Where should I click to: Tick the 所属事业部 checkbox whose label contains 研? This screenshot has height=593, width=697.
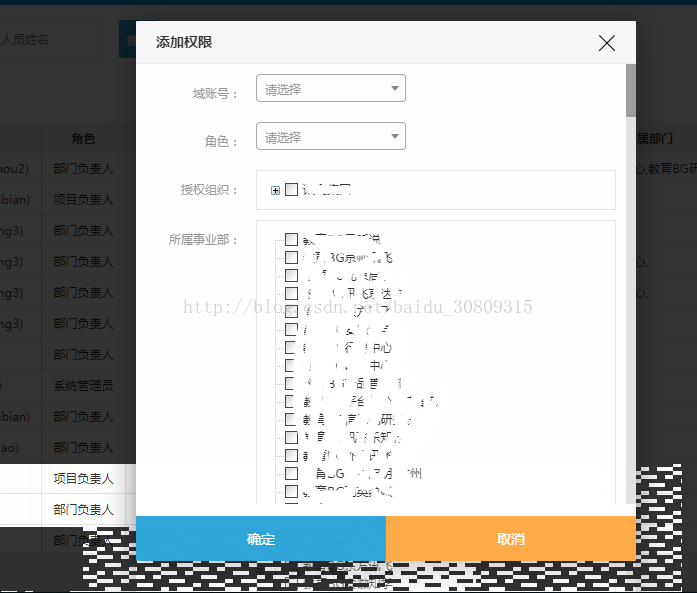[x=291, y=420]
